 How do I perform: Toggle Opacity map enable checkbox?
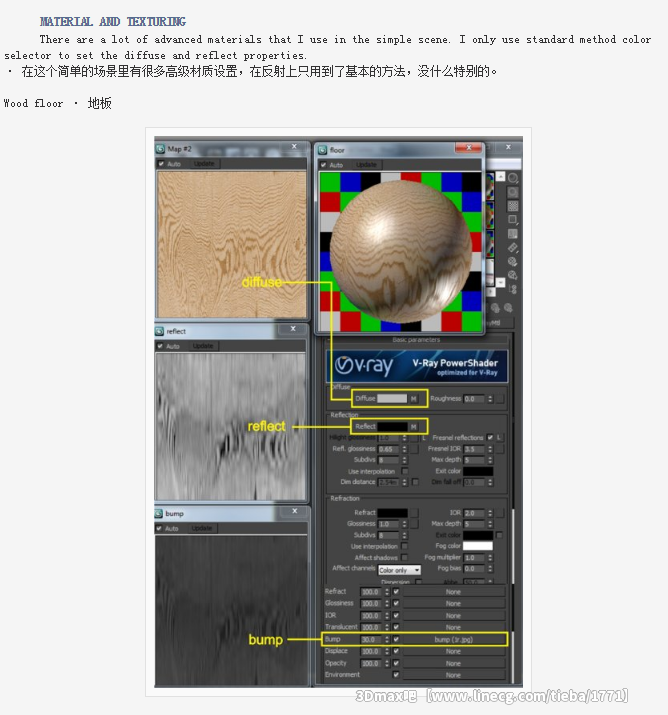tap(396, 663)
